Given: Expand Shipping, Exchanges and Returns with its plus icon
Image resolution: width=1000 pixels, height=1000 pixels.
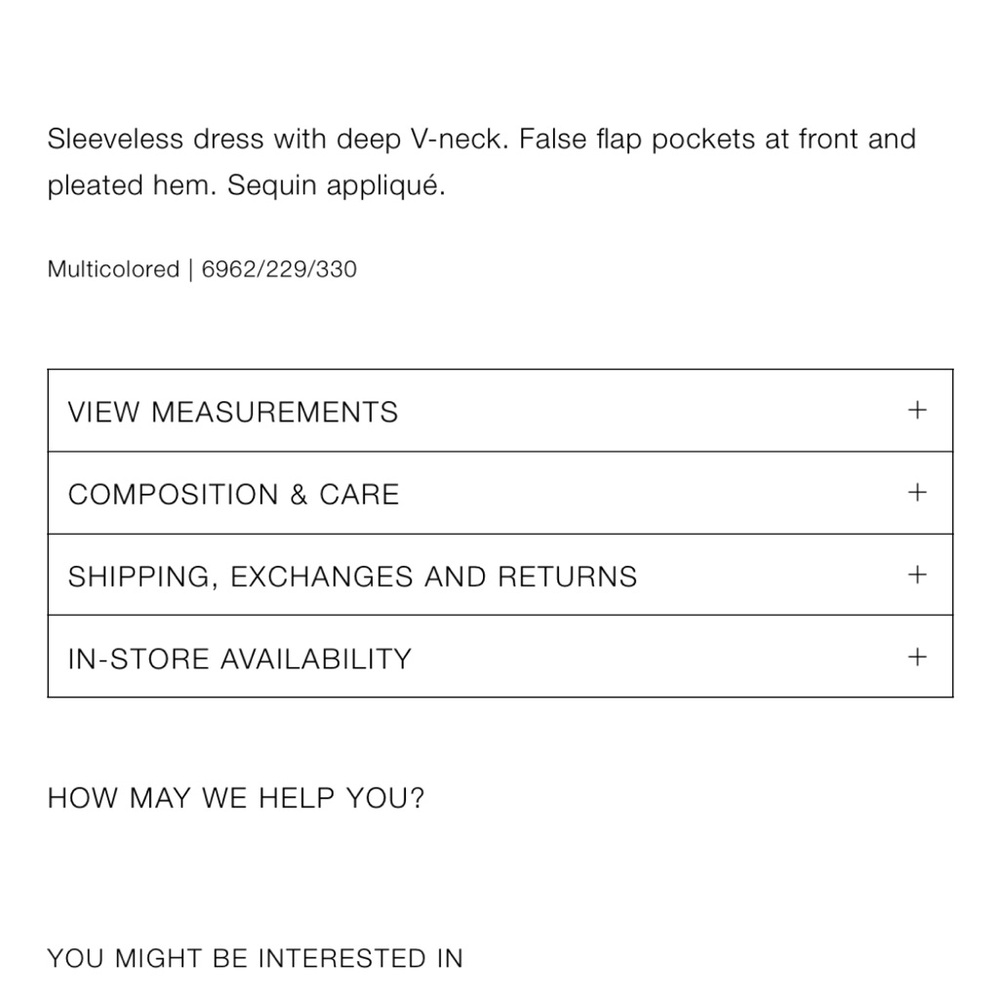Looking at the screenshot, I should pyautogui.click(x=916, y=575).
